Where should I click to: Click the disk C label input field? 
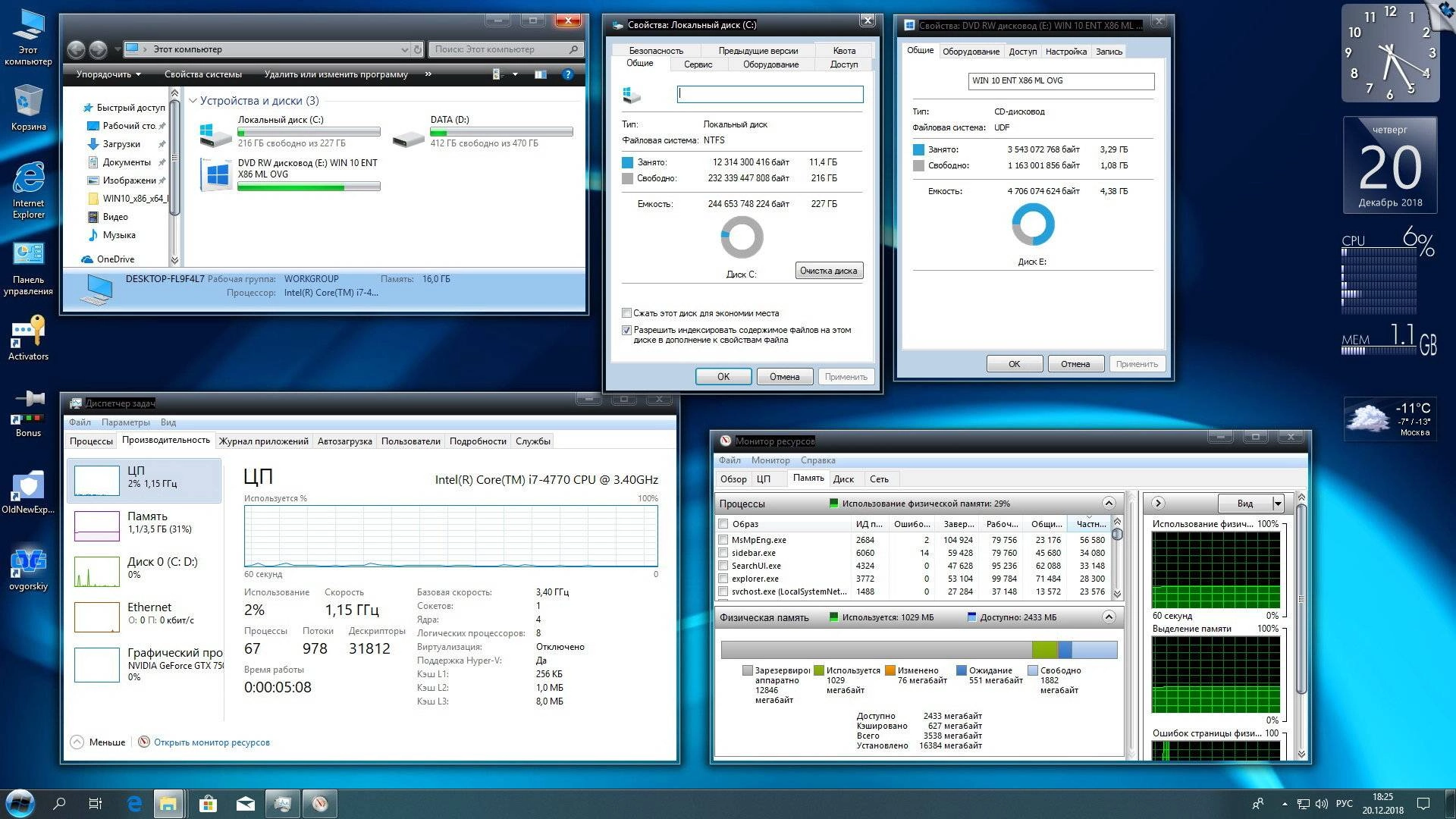[x=770, y=94]
